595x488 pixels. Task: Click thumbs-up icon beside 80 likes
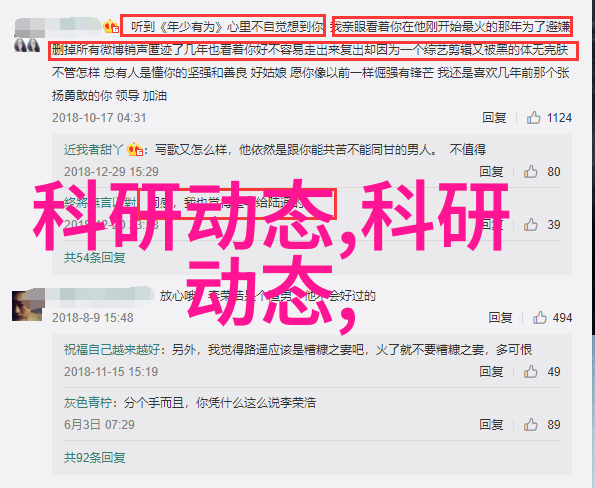[530, 172]
